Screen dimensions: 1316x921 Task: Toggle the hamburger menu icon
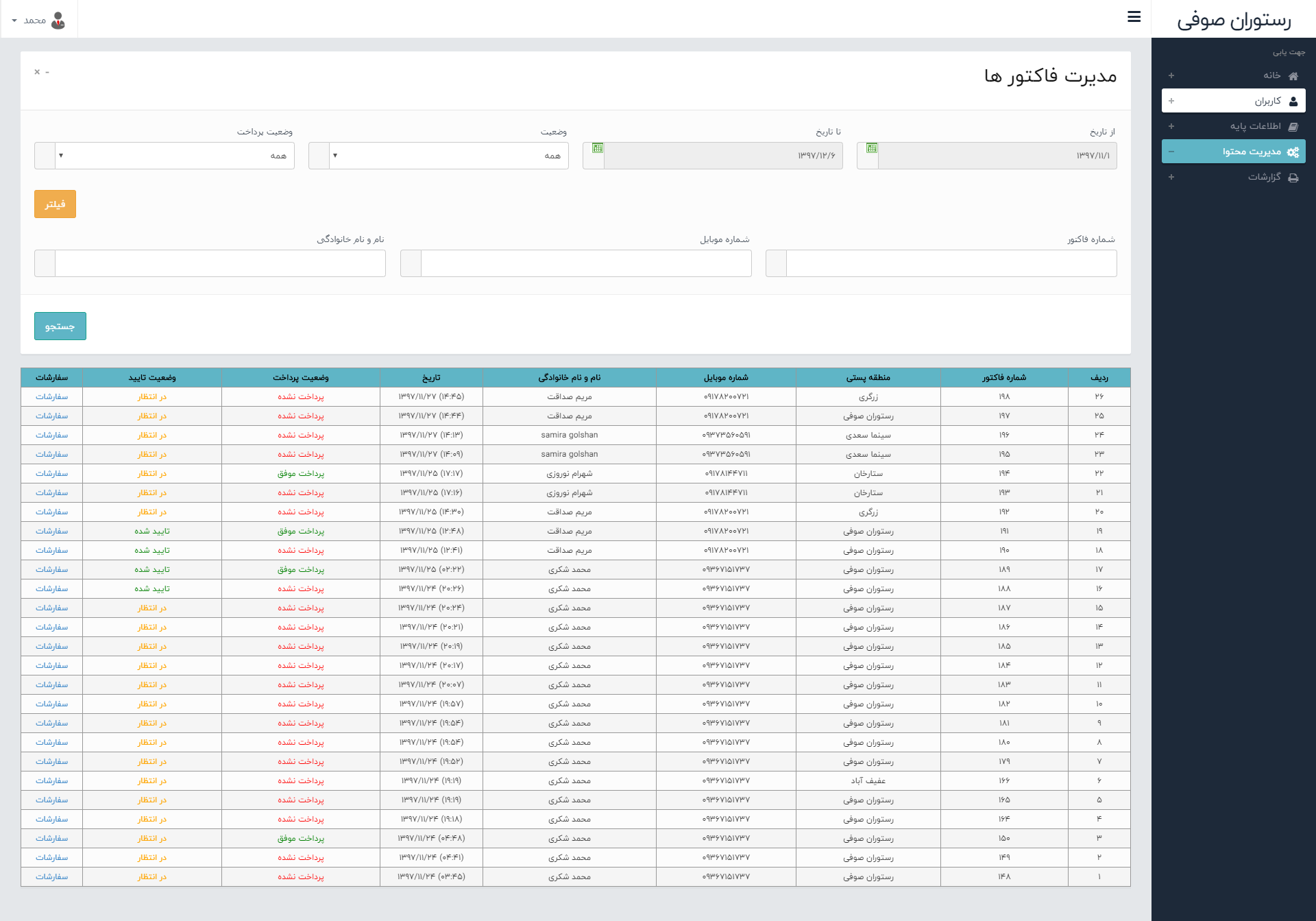tap(1134, 17)
